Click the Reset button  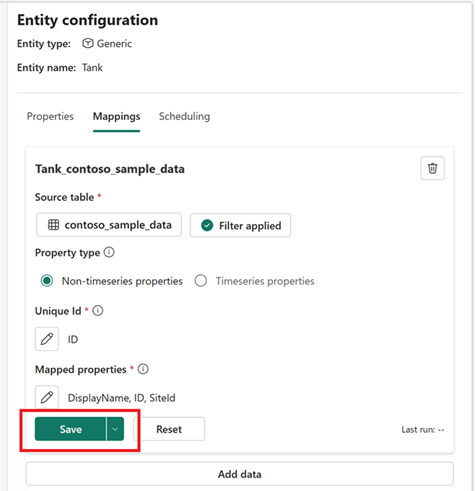169,429
